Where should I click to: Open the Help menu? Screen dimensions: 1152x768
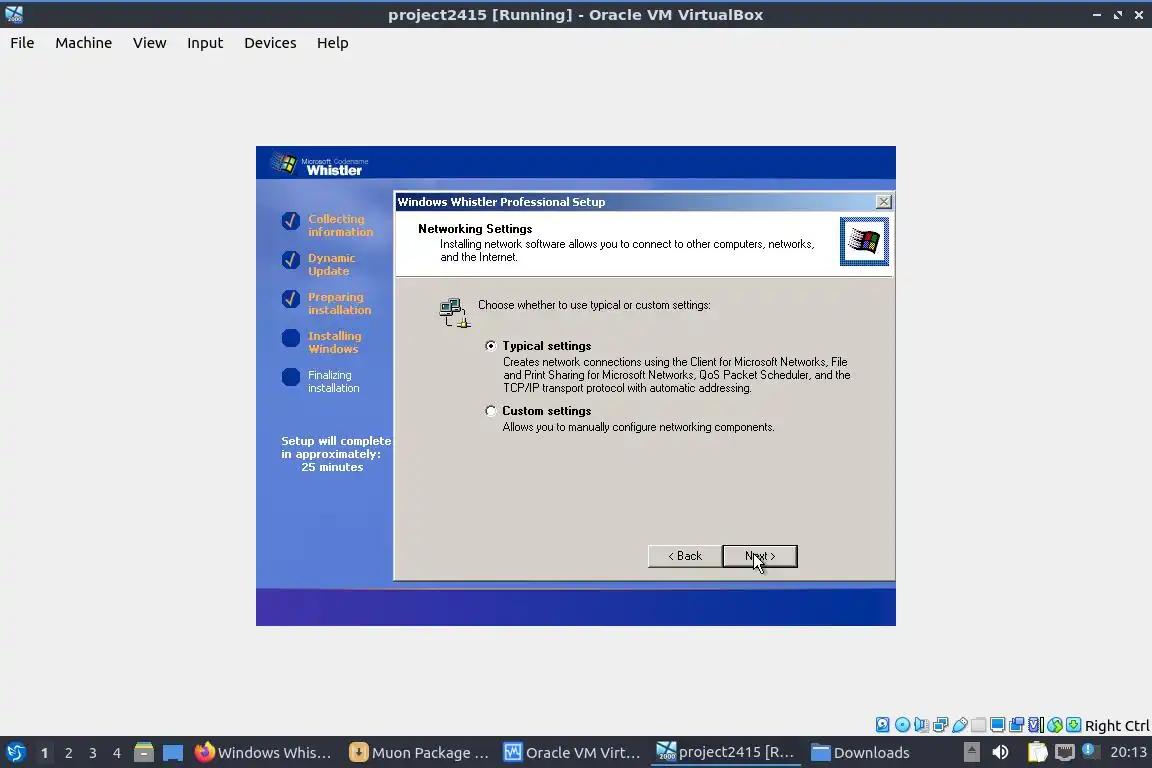(x=333, y=43)
